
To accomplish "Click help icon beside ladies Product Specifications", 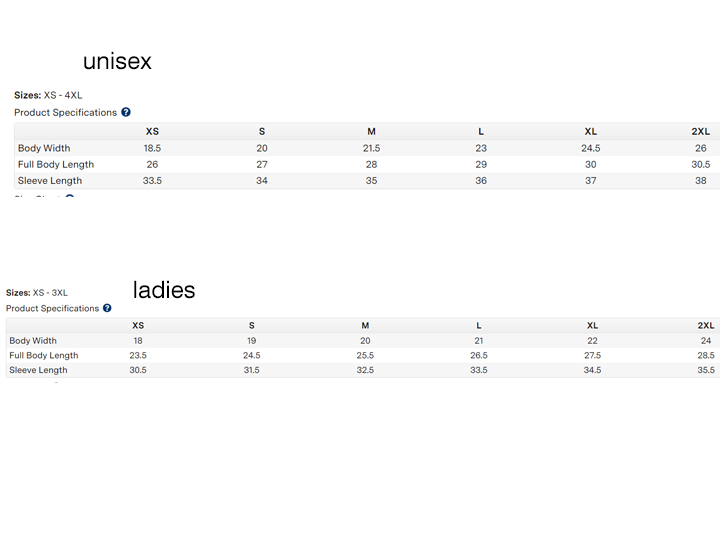I will (107, 309).
